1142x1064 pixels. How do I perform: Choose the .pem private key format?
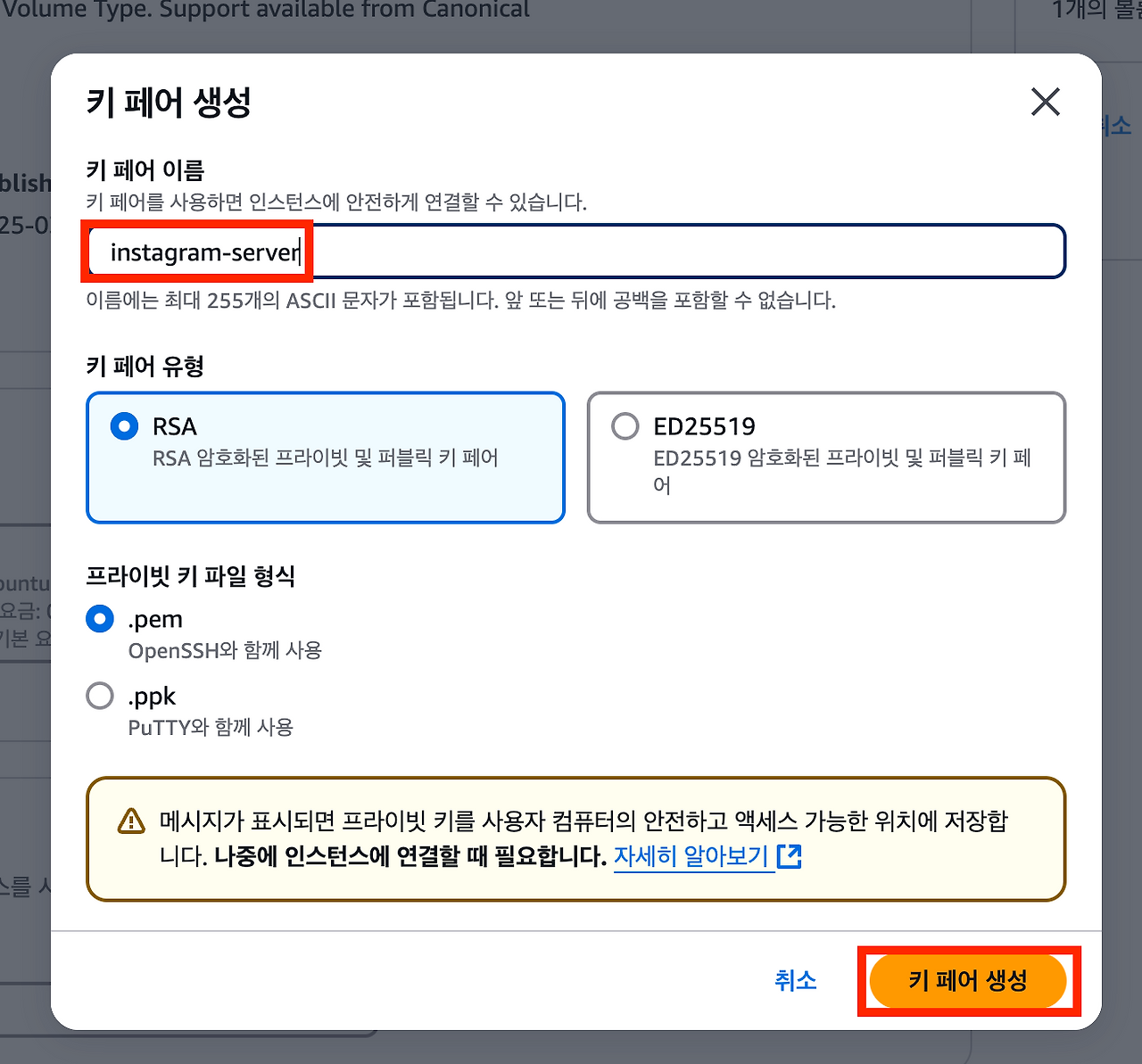pos(100,618)
